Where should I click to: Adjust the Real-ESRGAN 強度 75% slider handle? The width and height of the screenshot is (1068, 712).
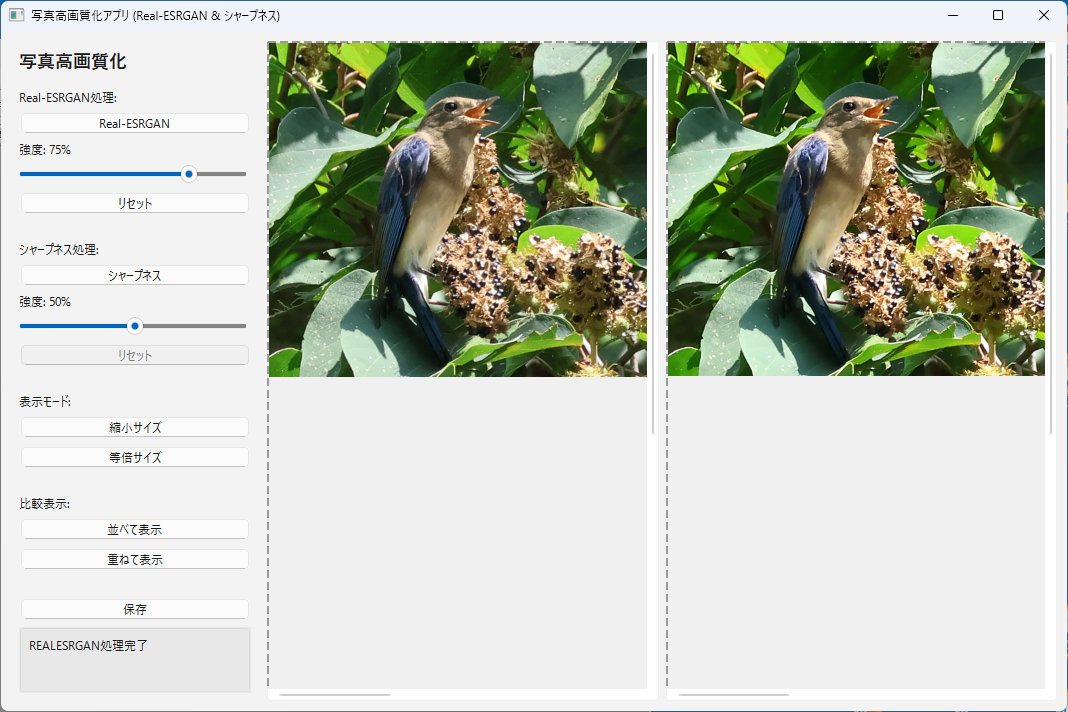[189, 174]
